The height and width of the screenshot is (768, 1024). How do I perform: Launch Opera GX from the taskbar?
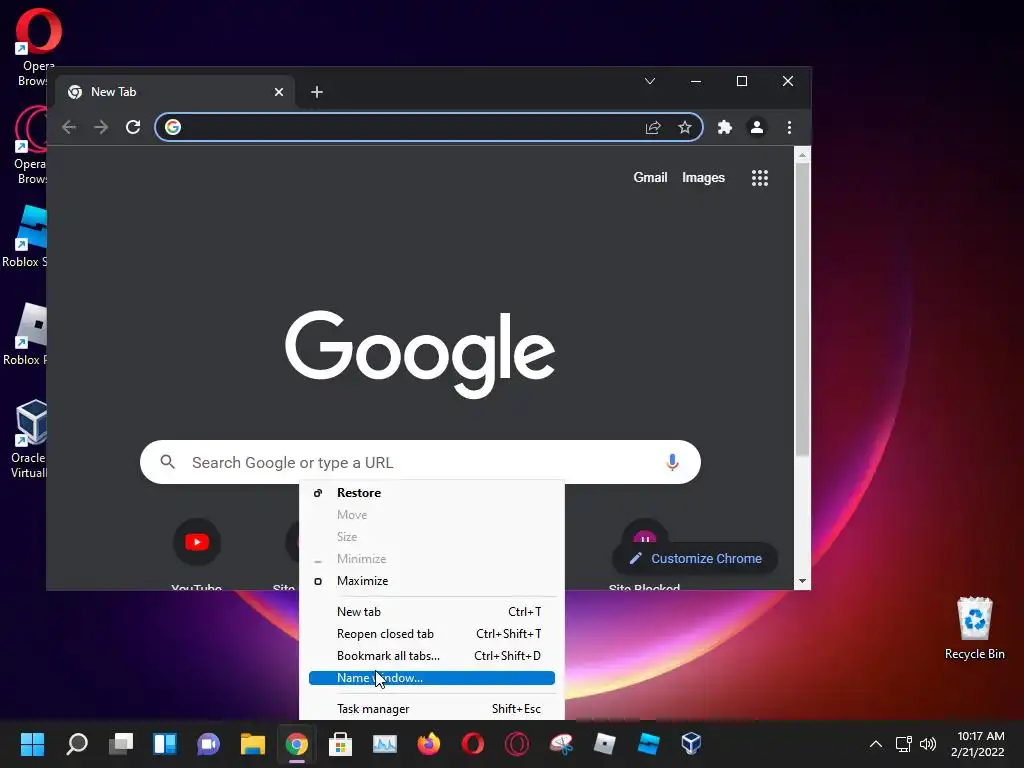(517, 744)
